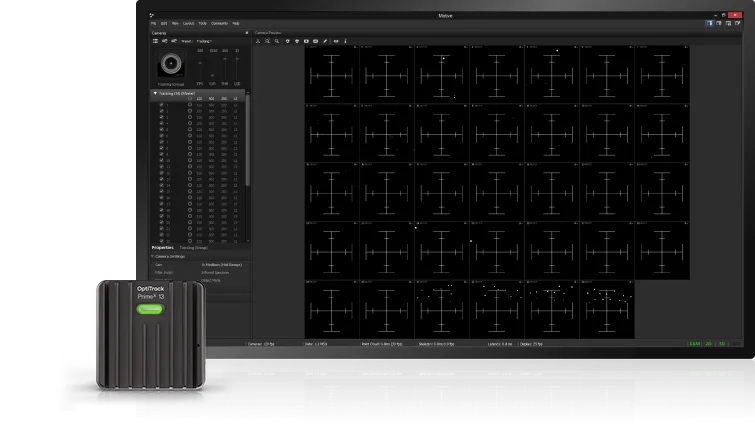Image resolution: width=755 pixels, height=442 pixels.
Task: Open the Preset Tracking dropdown
Action: (x=204, y=41)
